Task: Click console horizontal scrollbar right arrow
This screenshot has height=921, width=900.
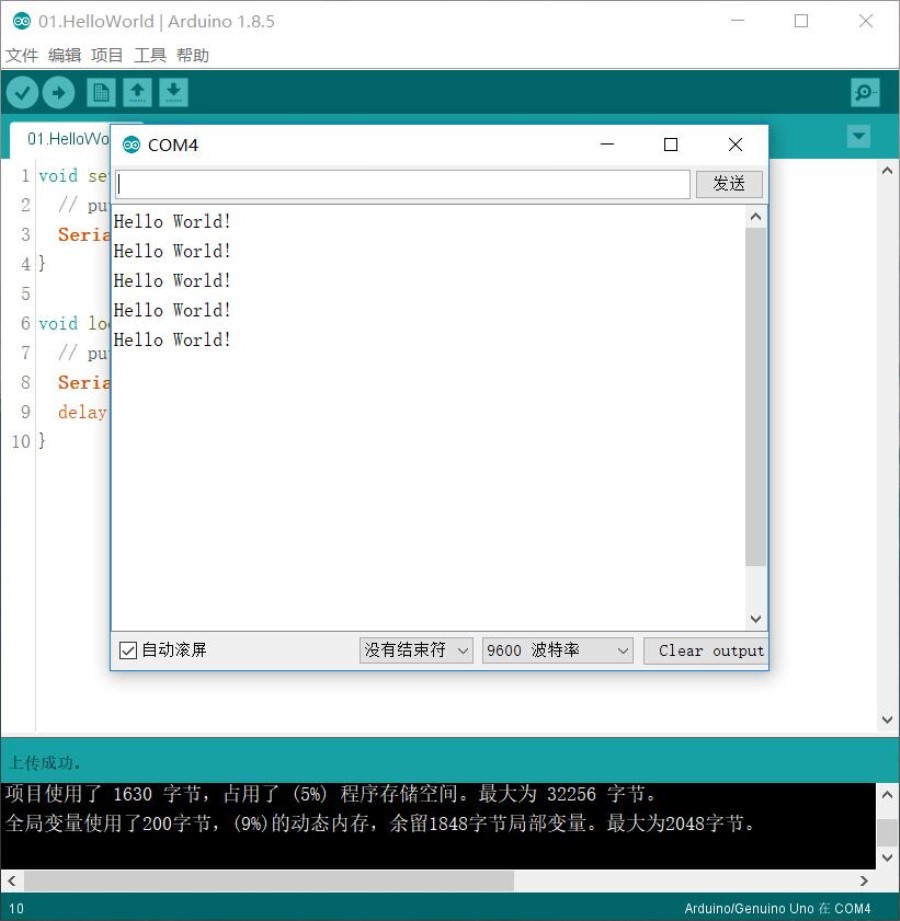Action: coord(864,880)
